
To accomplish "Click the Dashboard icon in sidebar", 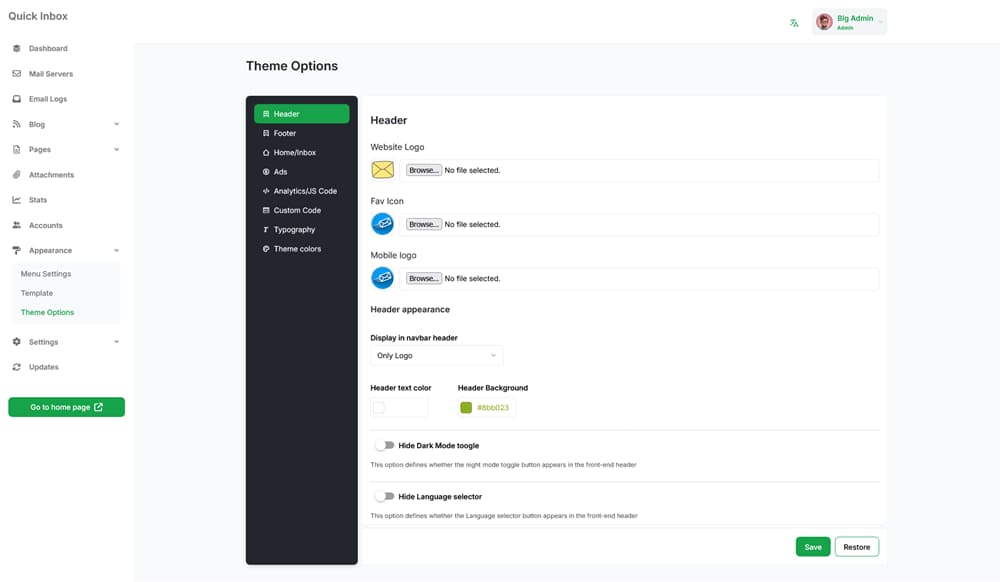I will click(x=17, y=48).
